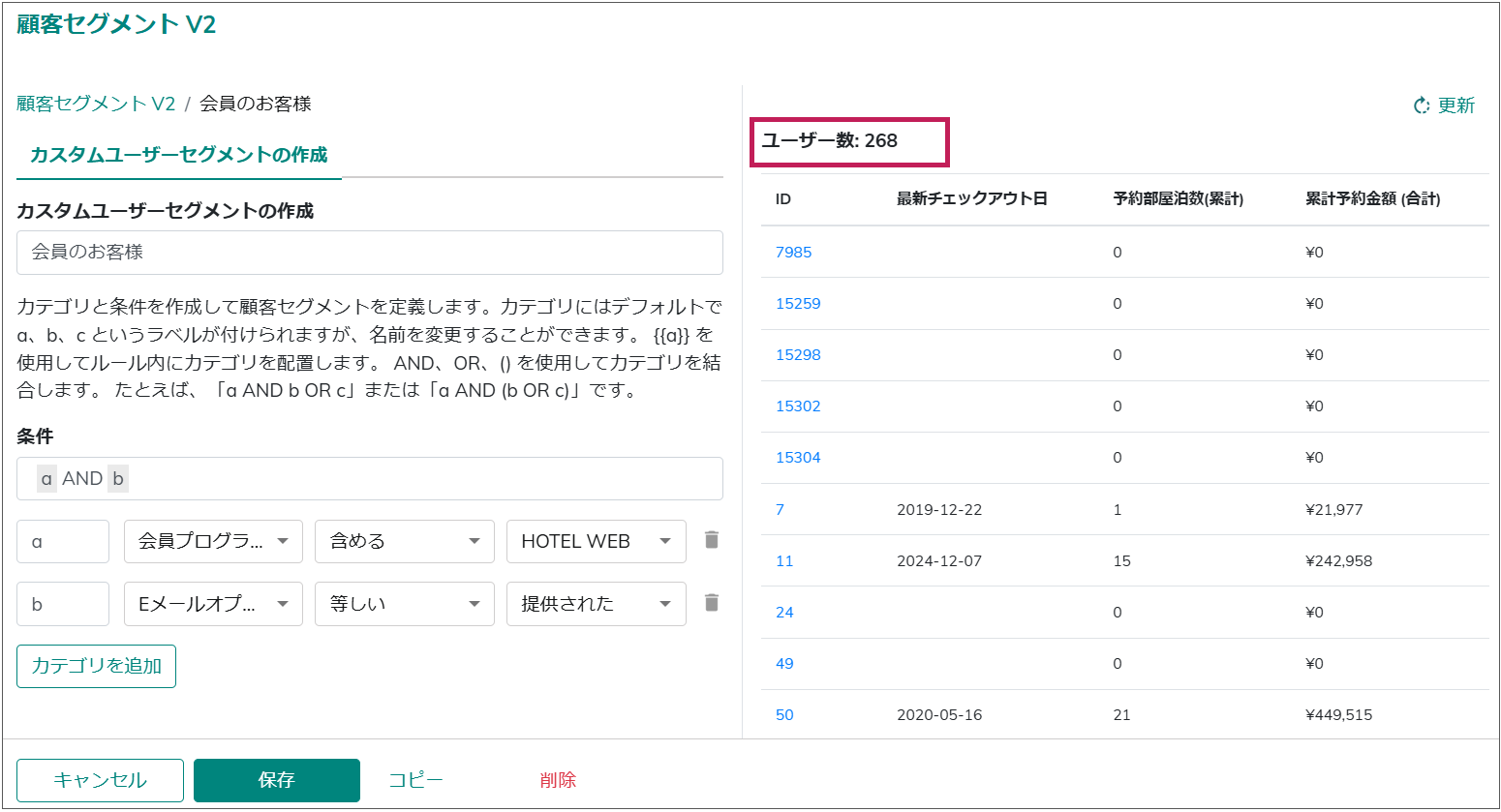Focus the segment name field 会員のお客様

pyautogui.click(x=370, y=253)
